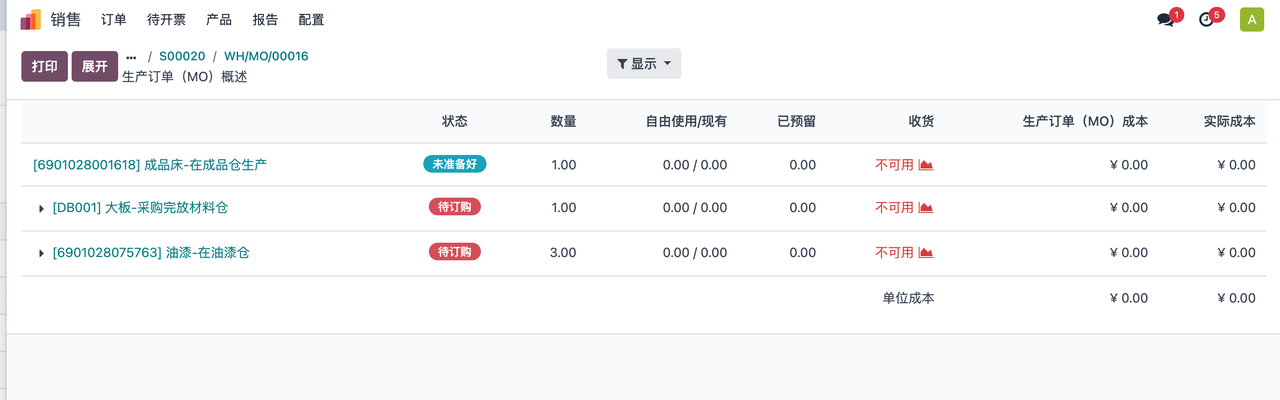Open product [6901028075763] 油漆-在油漆仓
The height and width of the screenshot is (400, 1280).
(151, 253)
